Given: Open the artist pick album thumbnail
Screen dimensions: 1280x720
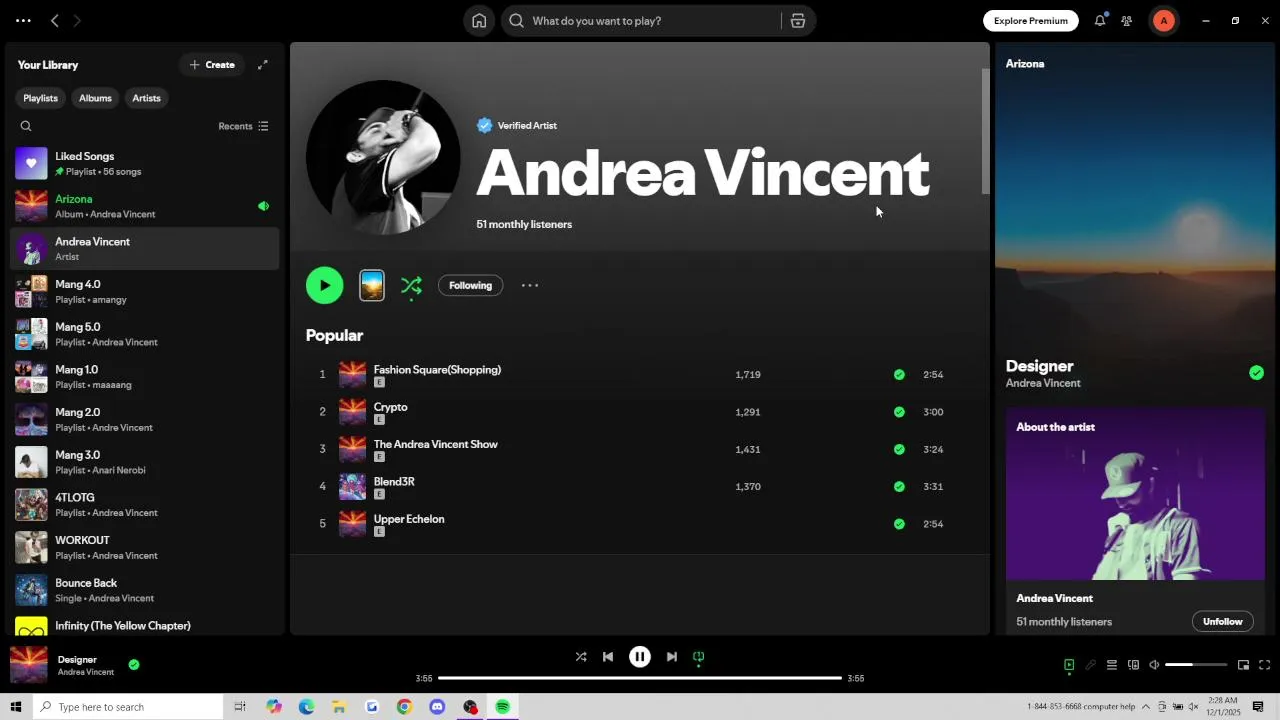Looking at the screenshot, I should (x=372, y=285).
